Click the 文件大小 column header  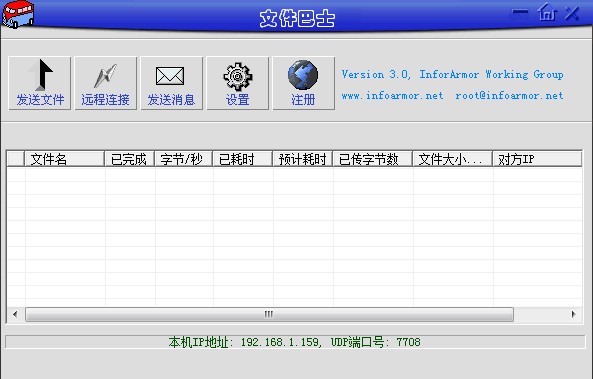pos(453,159)
